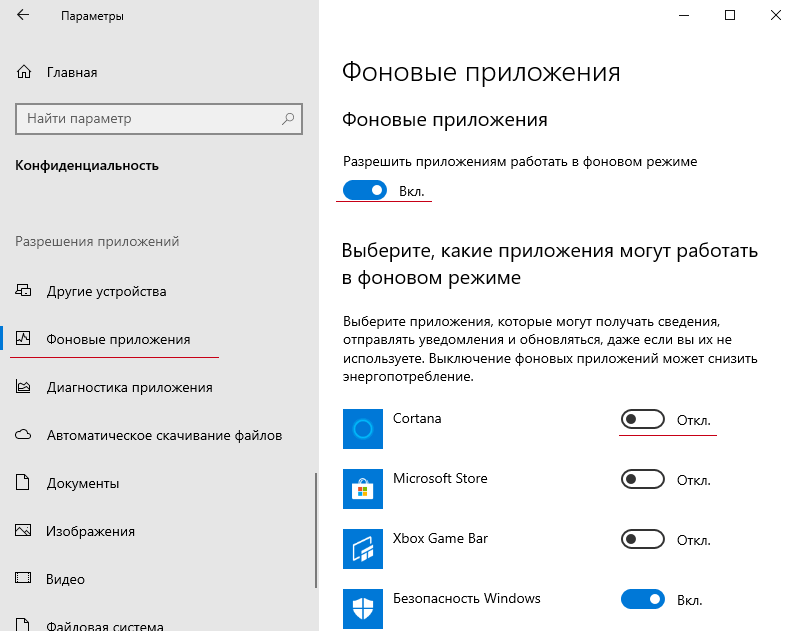The image size is (798, 631).
Task: Click the Разрешения приложений section label
Action: click(97, 241)
